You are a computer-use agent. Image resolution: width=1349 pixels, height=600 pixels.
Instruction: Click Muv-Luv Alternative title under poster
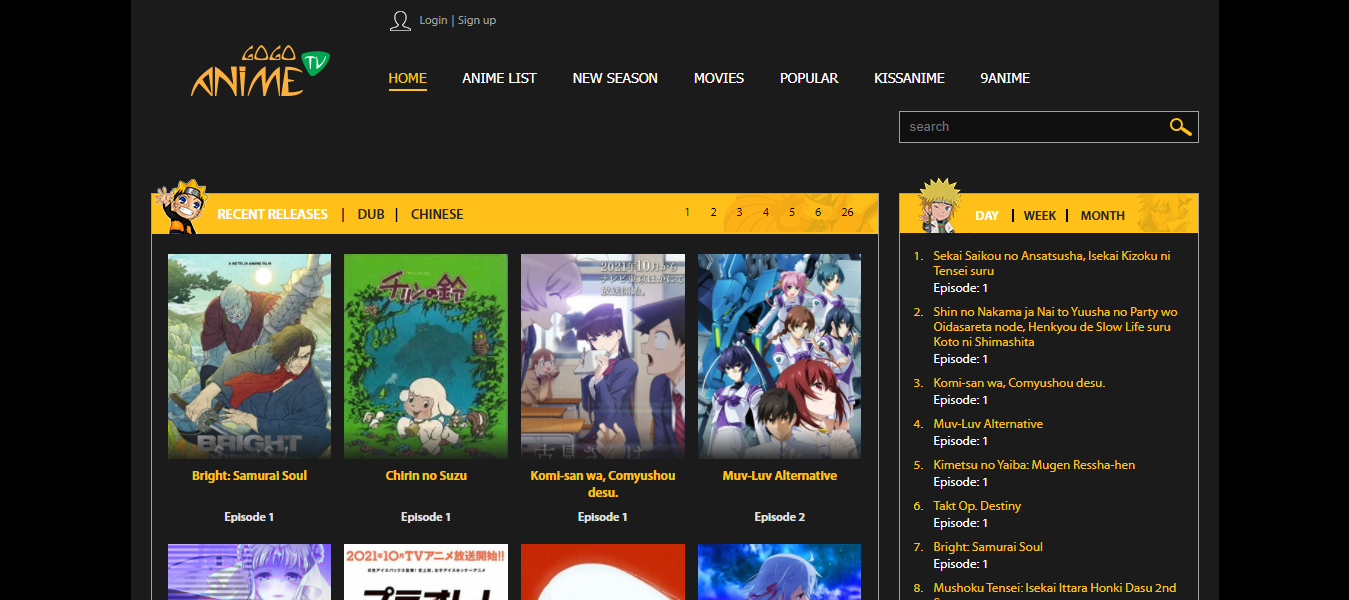point(780,476)
